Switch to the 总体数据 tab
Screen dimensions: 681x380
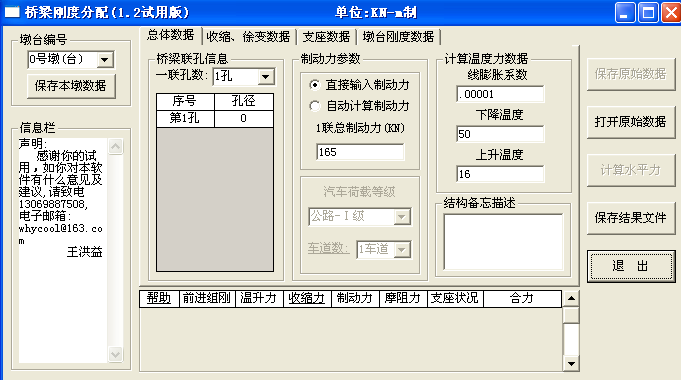(171, 35)
